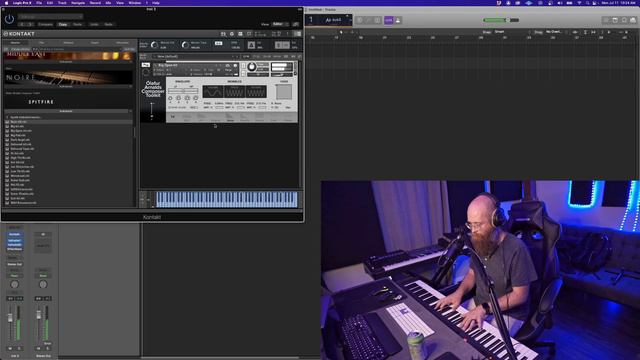This screenshot has width=640, height=360.
Task: Open the plugin preset dropdown
Action: pyautogui.click(x=51, y=17)
